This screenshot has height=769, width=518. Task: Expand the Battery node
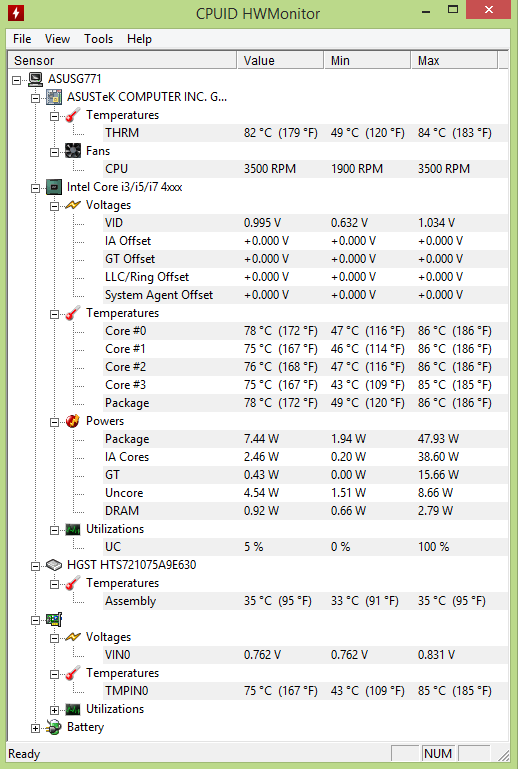(x=35, y=728)
